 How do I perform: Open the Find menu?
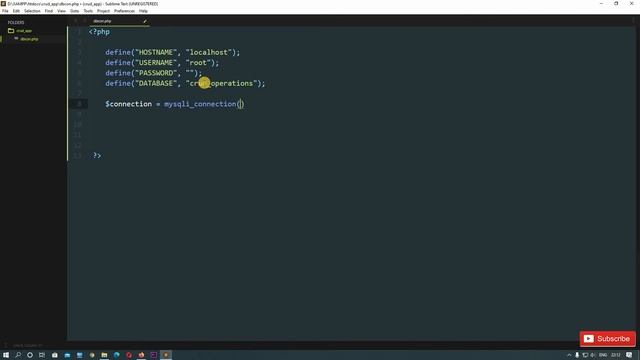point(49,11)
